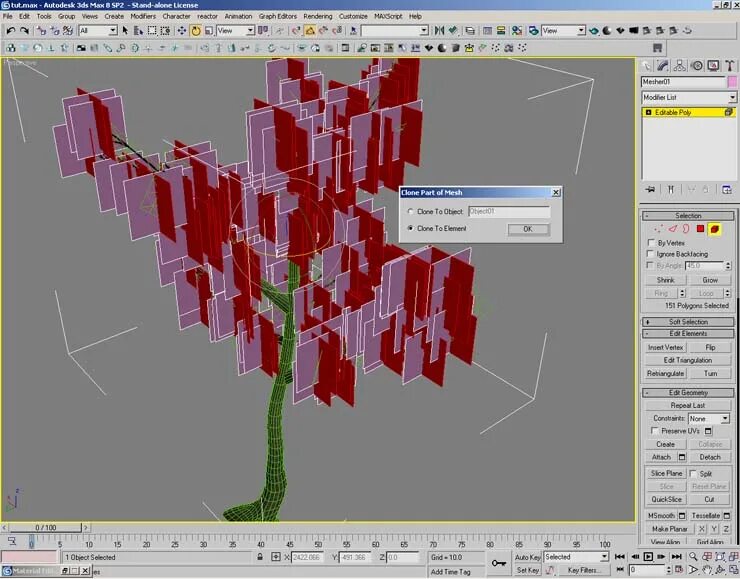Open the Modifiers menu

[x=143, y=16]
